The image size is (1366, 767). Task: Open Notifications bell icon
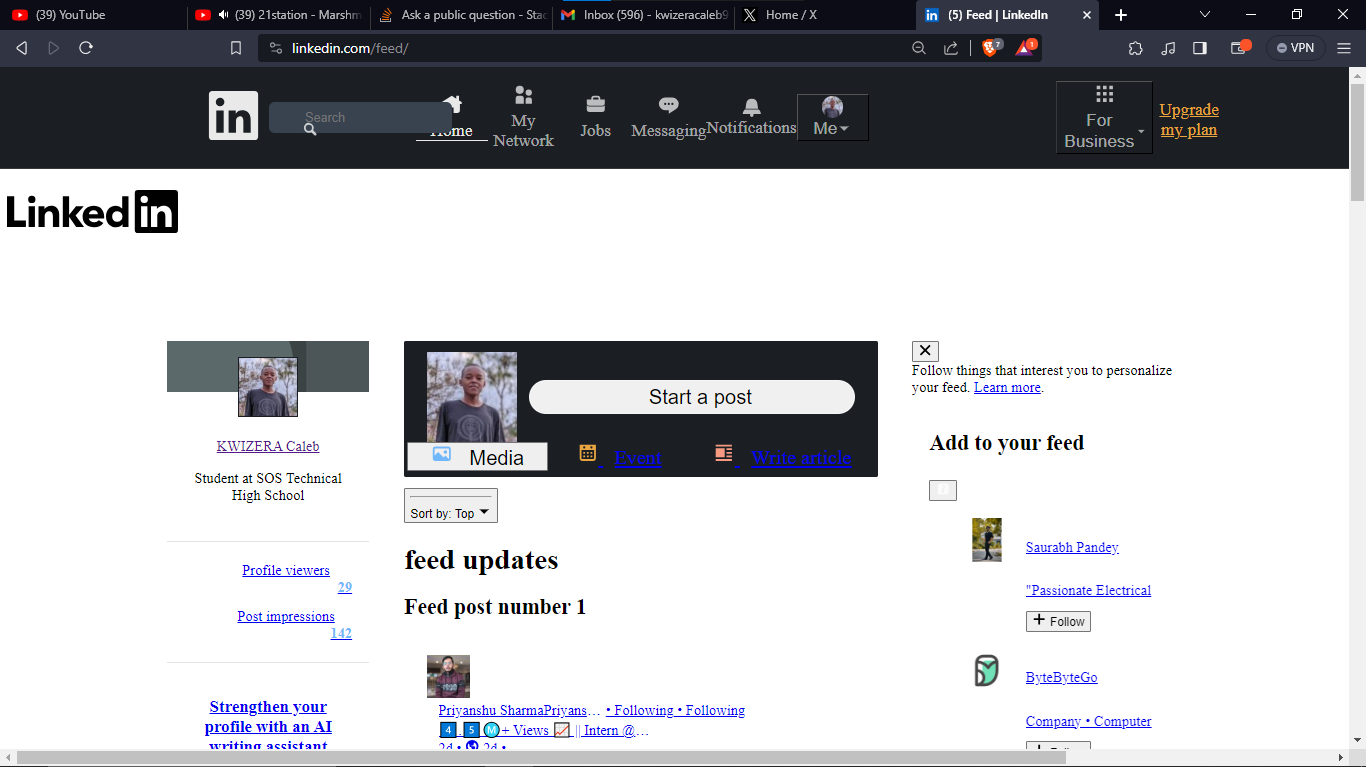[751, 107]
